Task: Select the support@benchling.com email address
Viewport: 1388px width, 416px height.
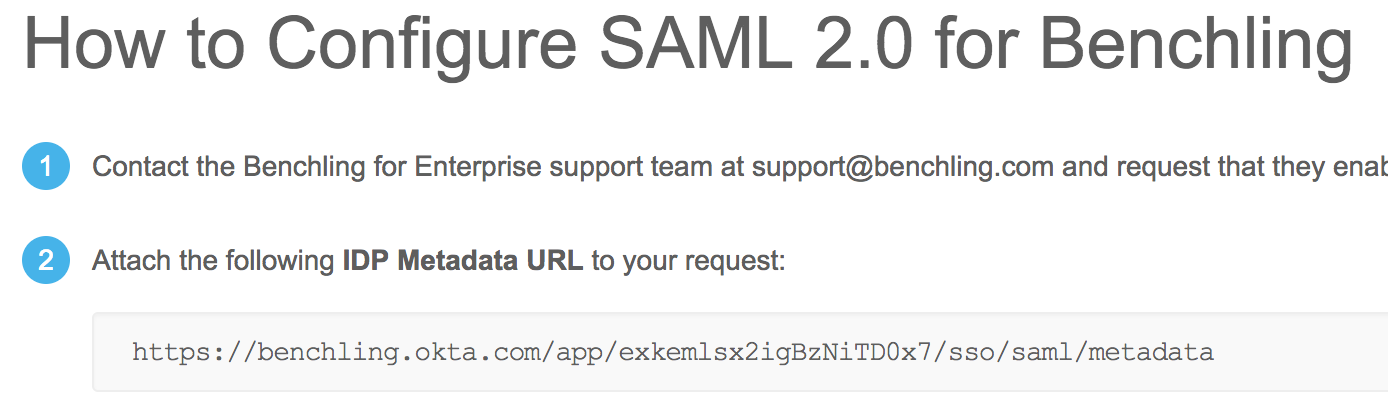Action: [x=903, y=166]
